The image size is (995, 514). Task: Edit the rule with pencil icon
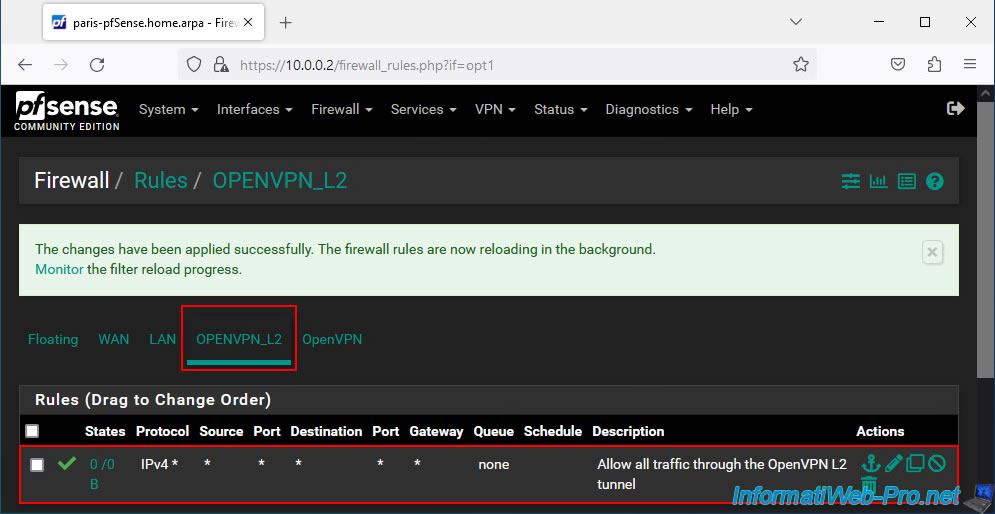(893, 463)
